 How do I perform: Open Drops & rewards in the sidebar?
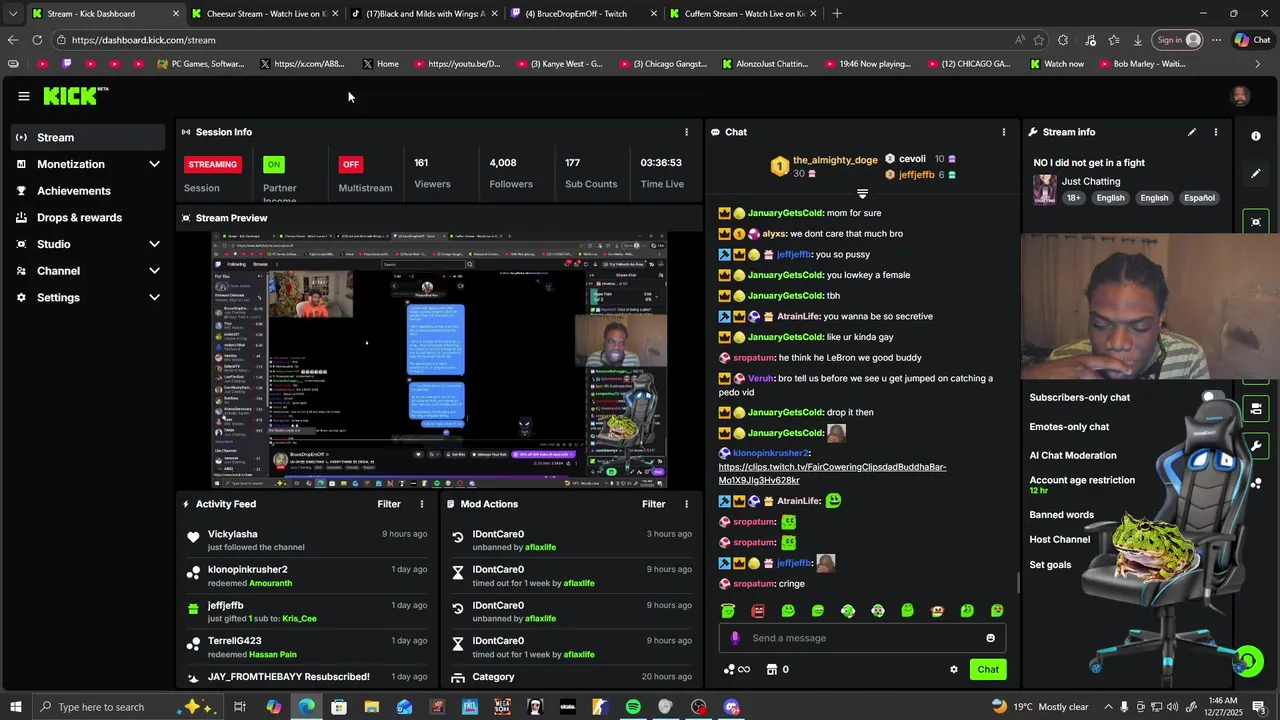pos(87,217)
